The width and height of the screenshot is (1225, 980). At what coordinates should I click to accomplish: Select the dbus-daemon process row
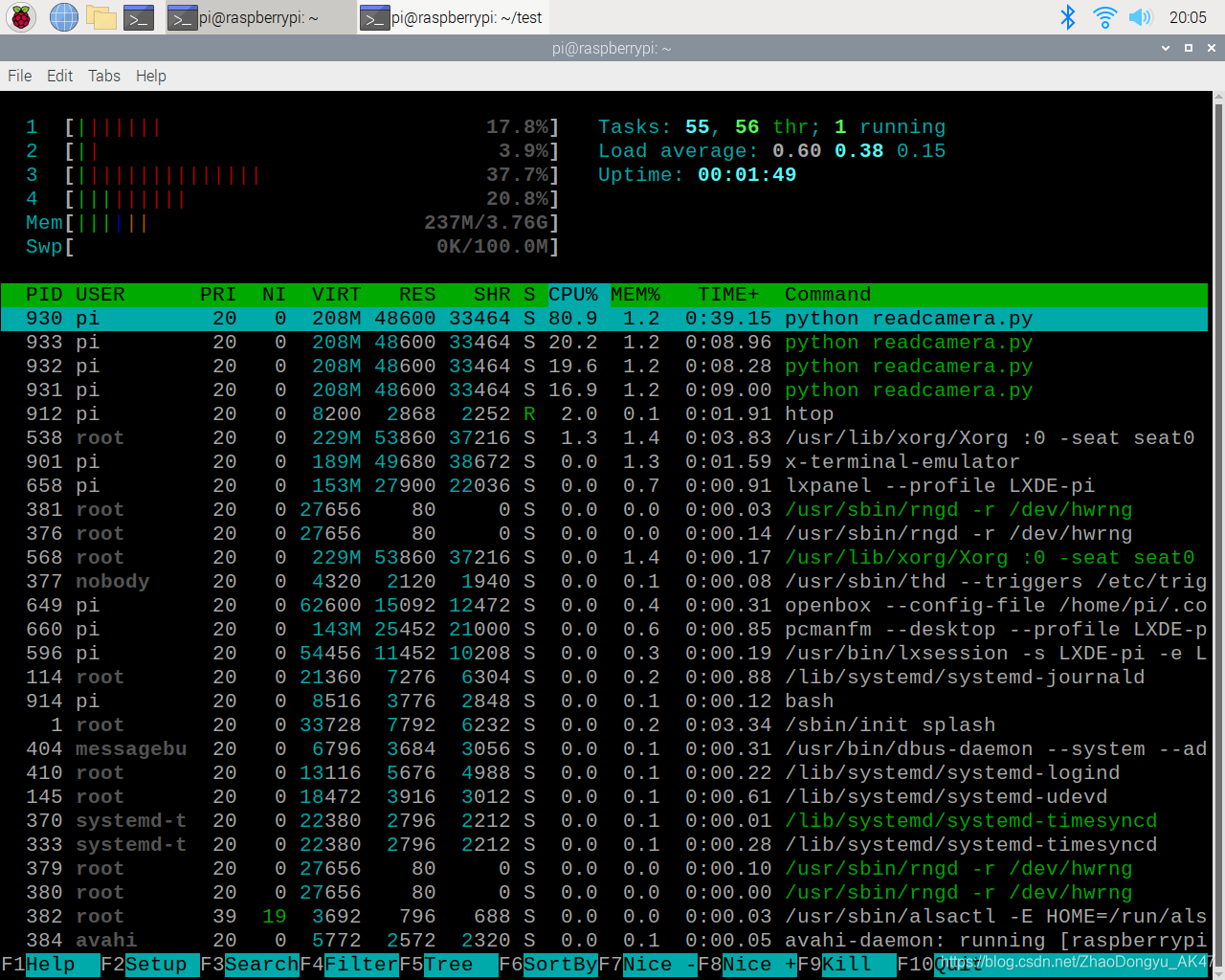[x=604, y=749]
